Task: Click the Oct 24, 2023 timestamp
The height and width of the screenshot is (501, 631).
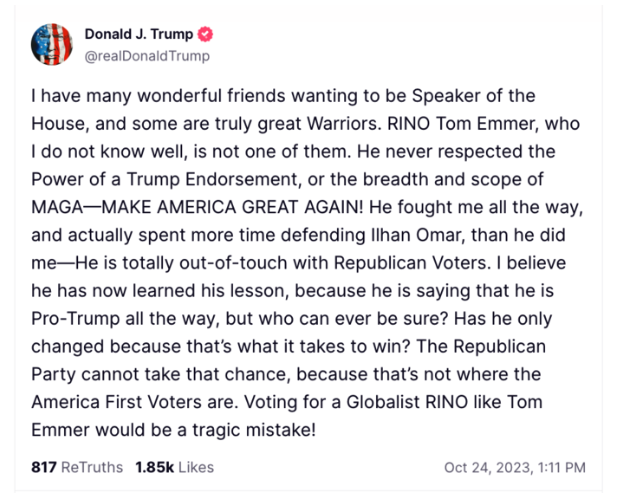Action: coord(515,468)
